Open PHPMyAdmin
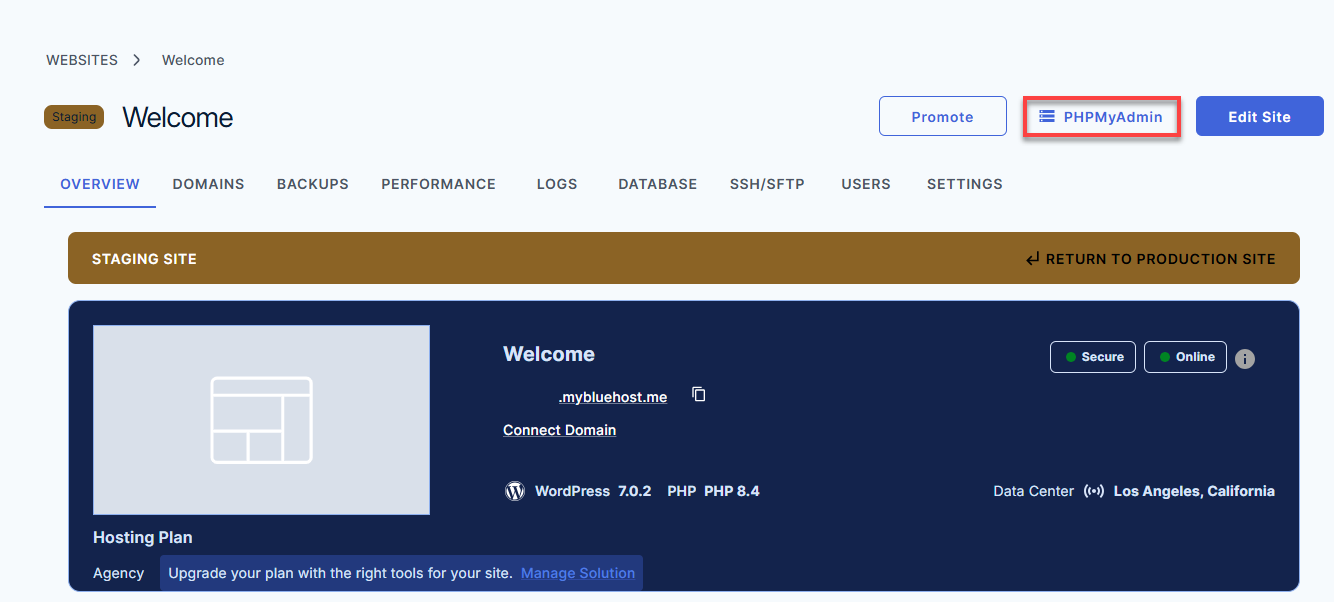Screen dimensions: 1334x602 pos(1101,117)
